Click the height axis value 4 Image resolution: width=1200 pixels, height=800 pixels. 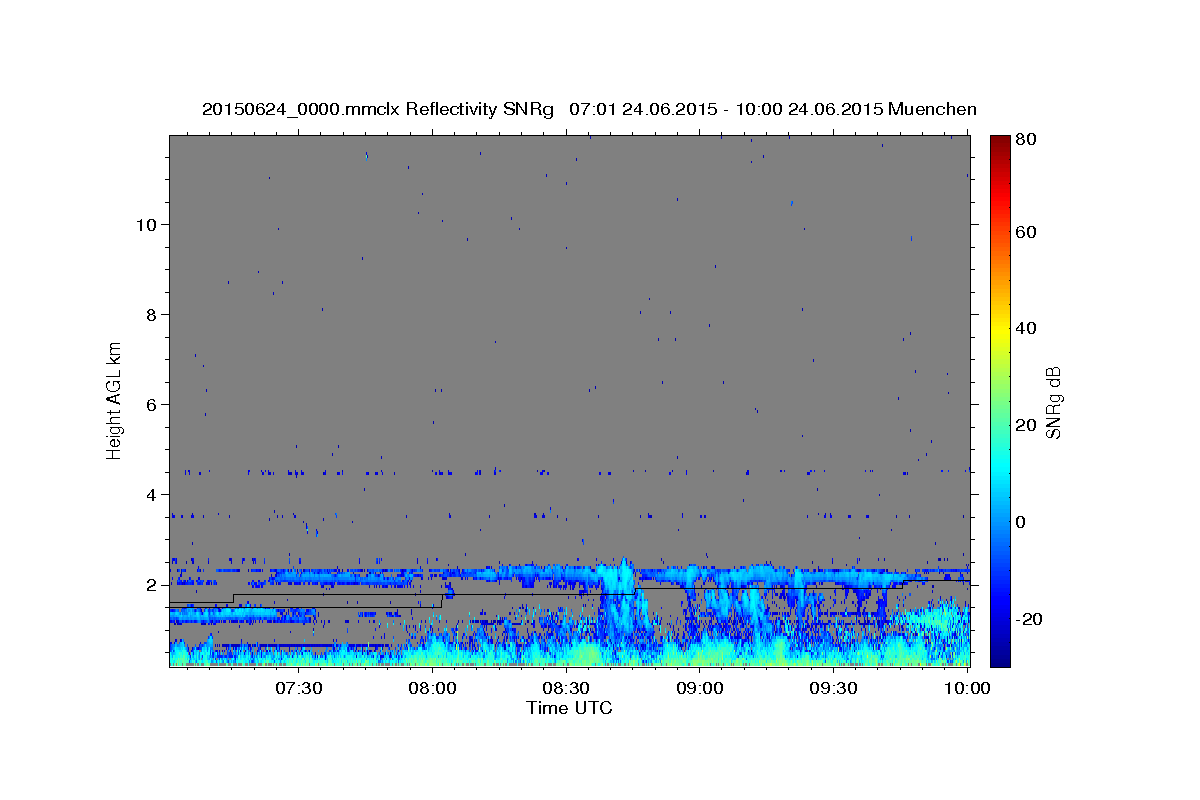pos(150,495)
